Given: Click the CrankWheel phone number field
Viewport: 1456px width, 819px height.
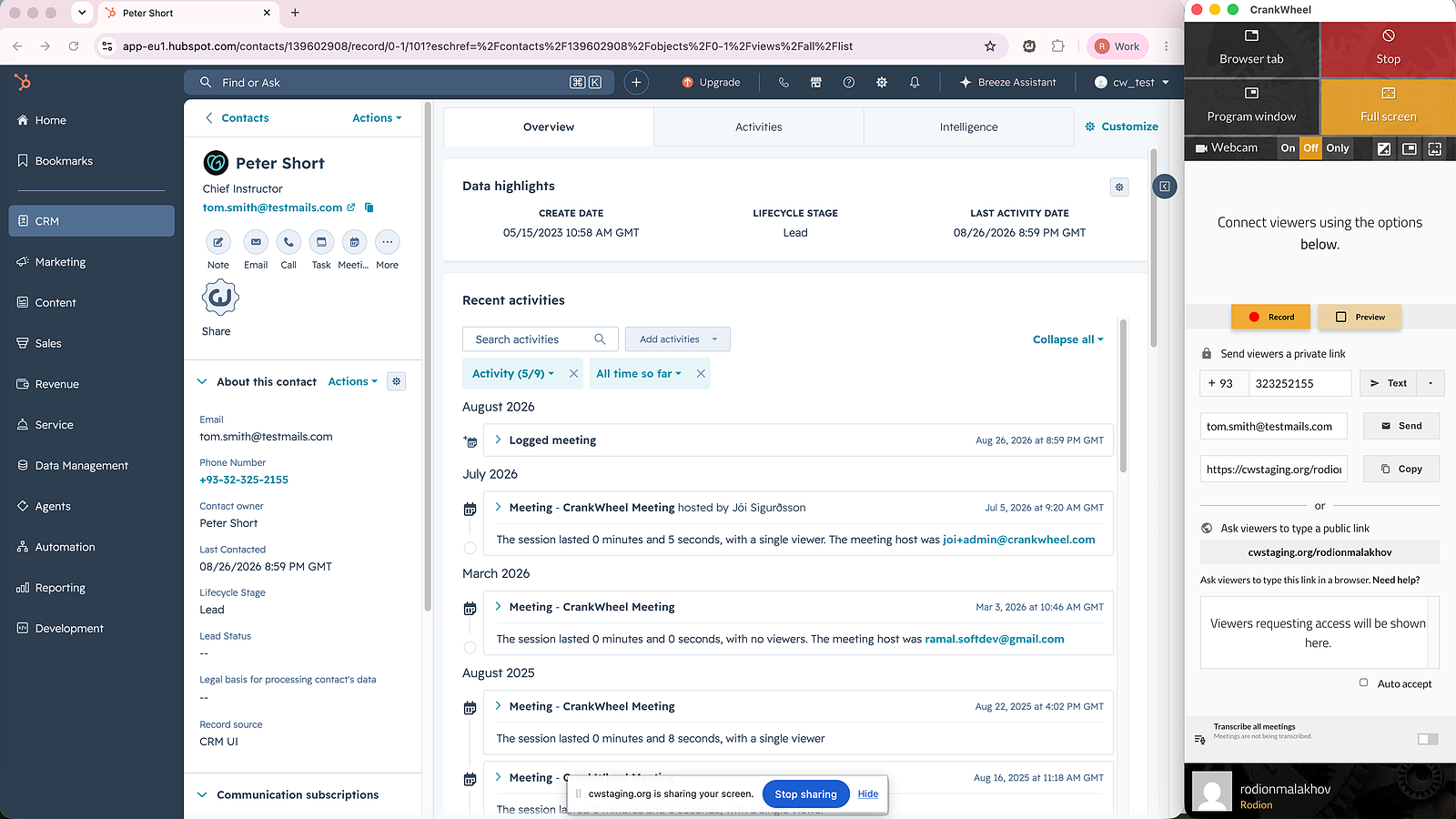Looking at the screenshot, I should (1299, 383).
